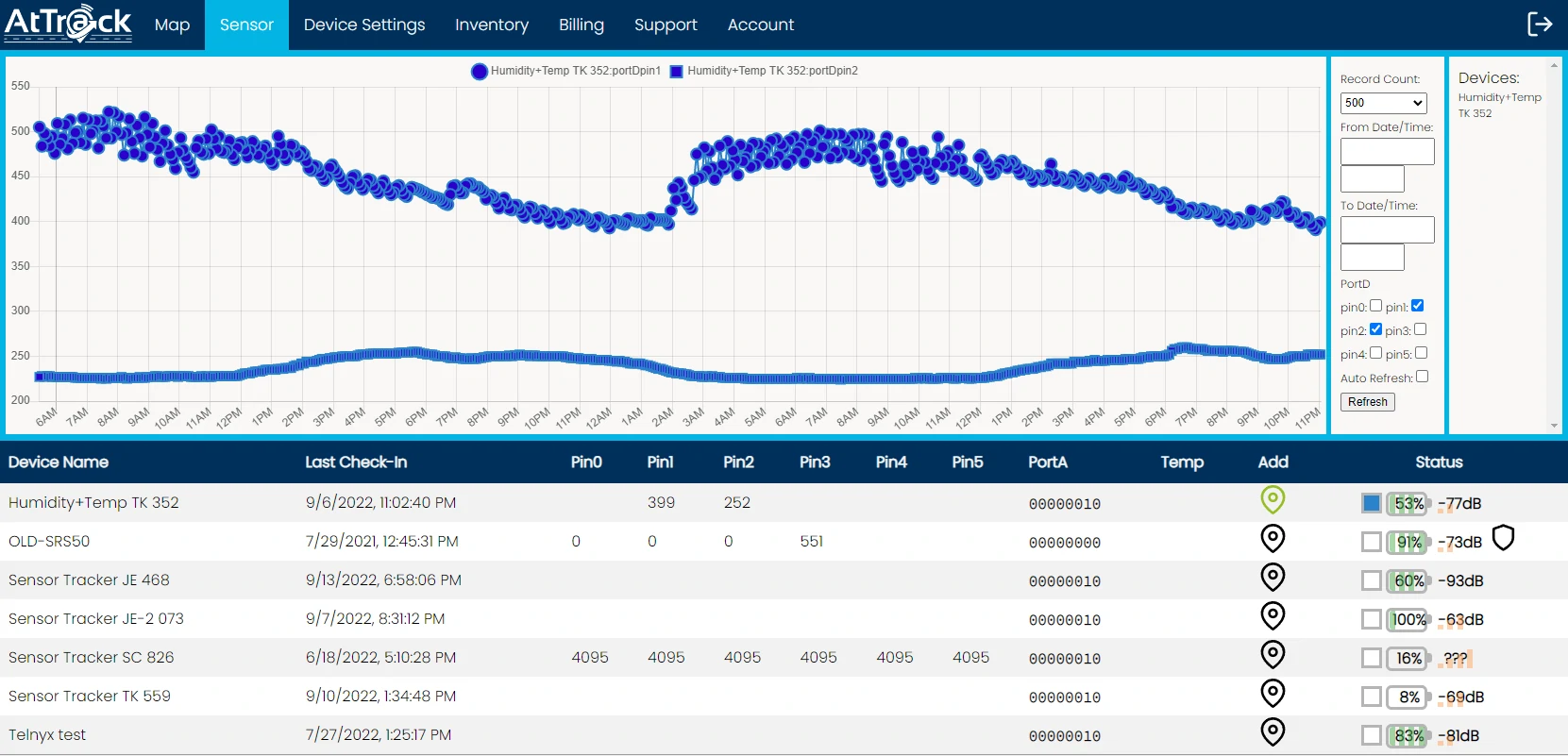Open the Device Settings tab
This screenshot has width=1568, height=756.
[364, 25]
